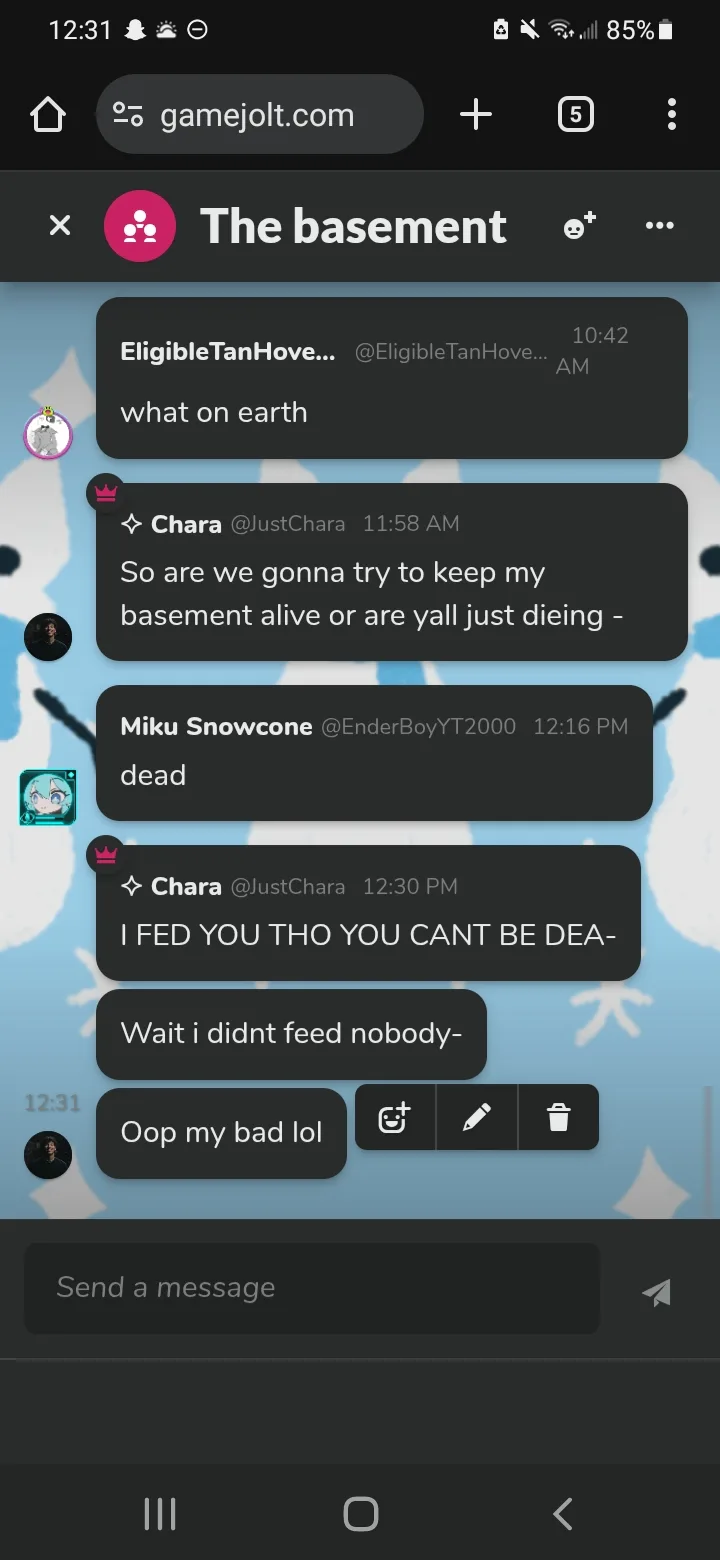The width and height of the screenshot is (720, 1560).
Task: Tap the Android back navigation button
Action: click(563, 1514)
